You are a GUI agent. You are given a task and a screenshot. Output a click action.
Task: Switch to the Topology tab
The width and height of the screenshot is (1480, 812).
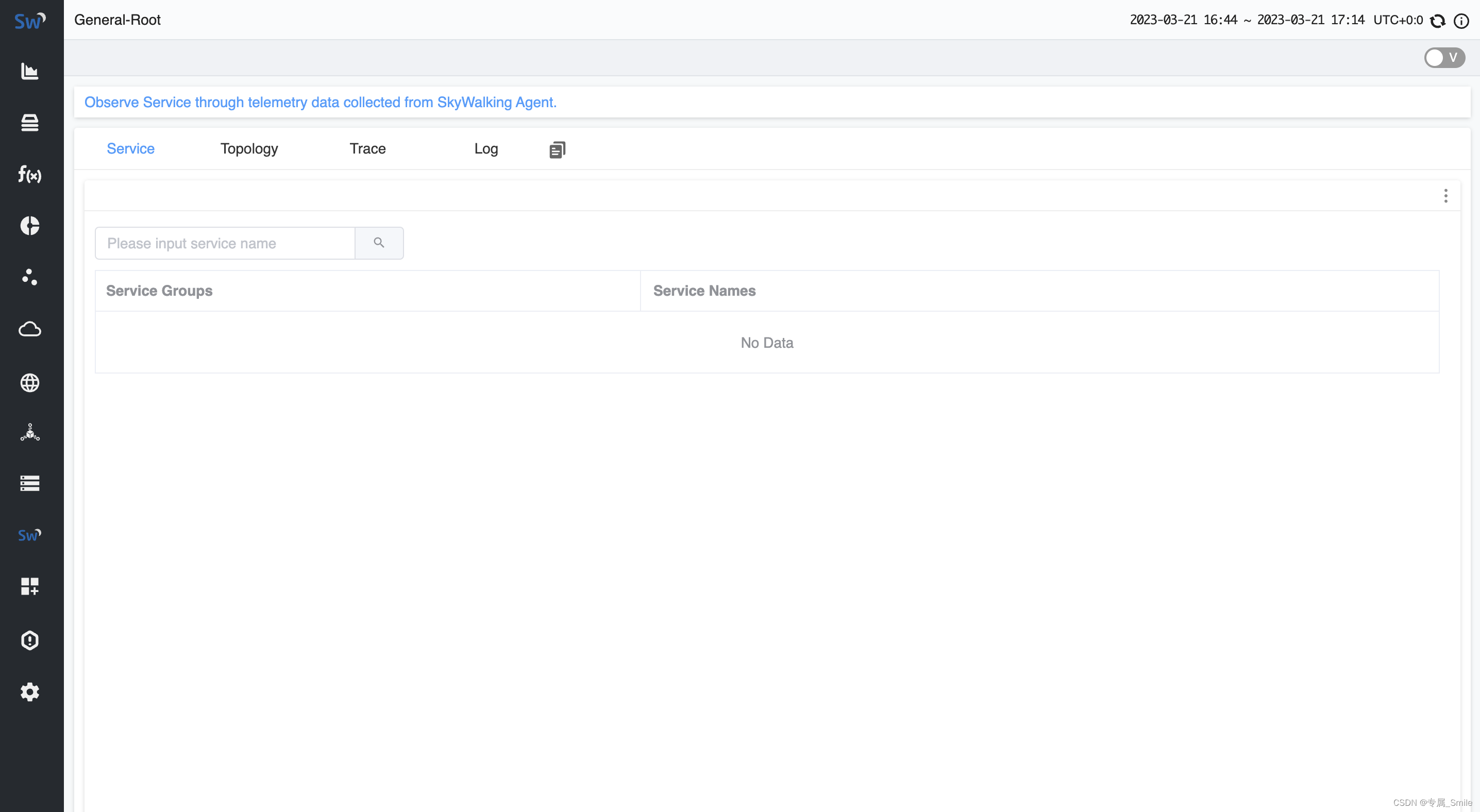pyautogui.click(x=249, y=149)
